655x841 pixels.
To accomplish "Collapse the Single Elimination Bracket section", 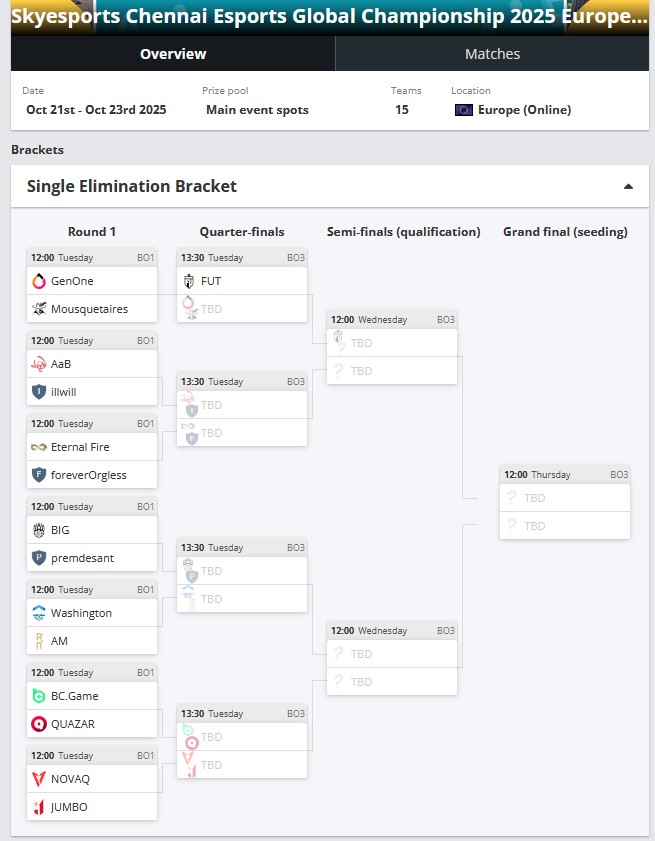I will point(628,186).
